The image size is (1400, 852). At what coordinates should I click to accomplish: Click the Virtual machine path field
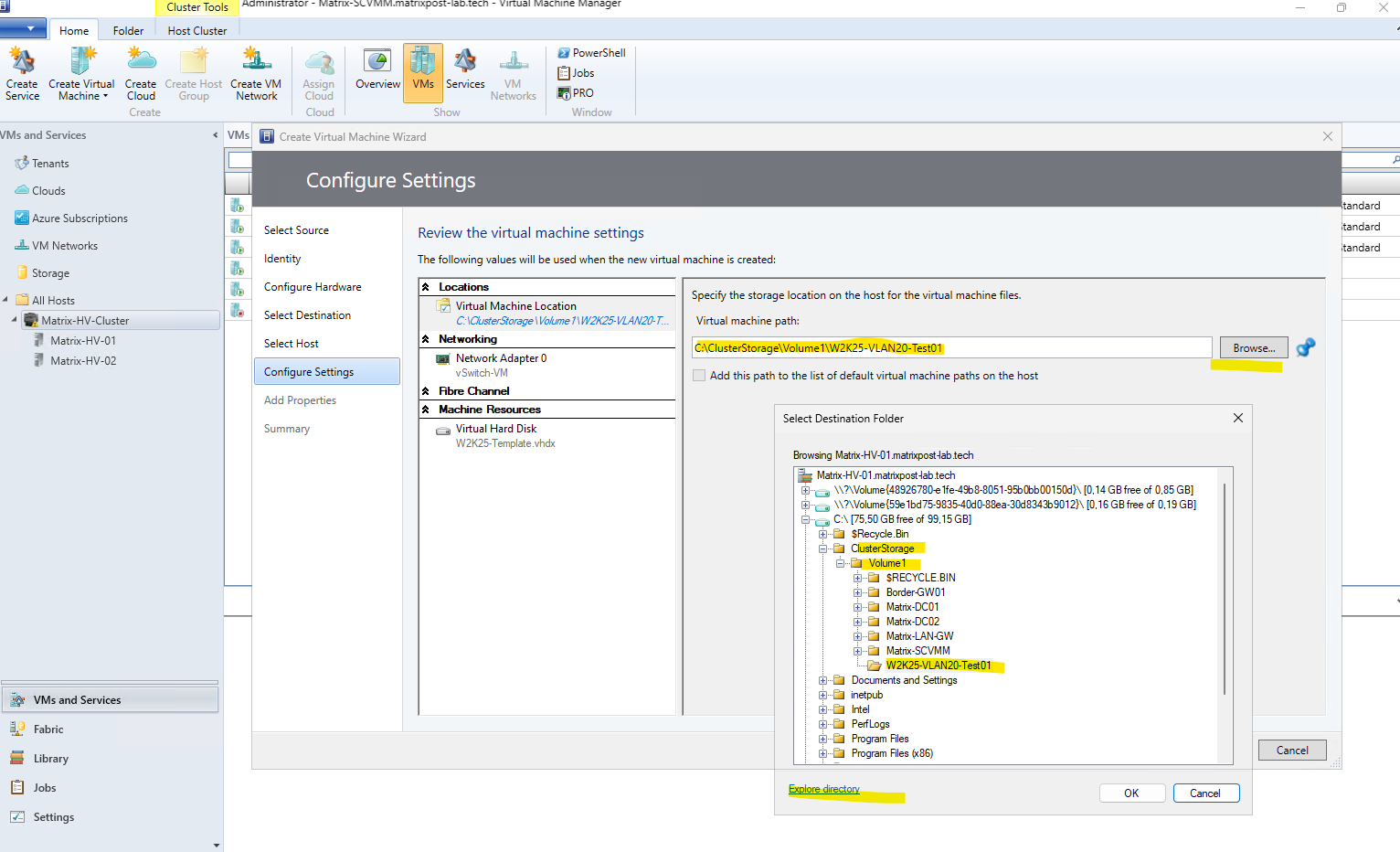[951, 347]
